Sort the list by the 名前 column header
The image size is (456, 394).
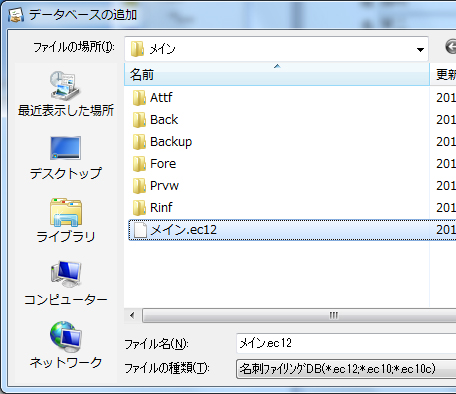point(277,74)
